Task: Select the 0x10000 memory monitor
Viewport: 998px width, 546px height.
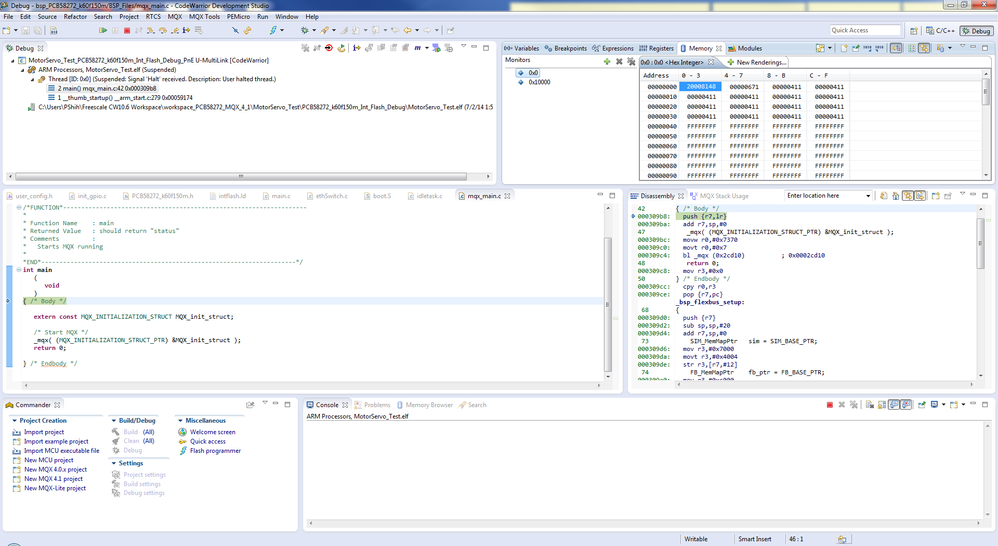Action: tap(538, 83)
